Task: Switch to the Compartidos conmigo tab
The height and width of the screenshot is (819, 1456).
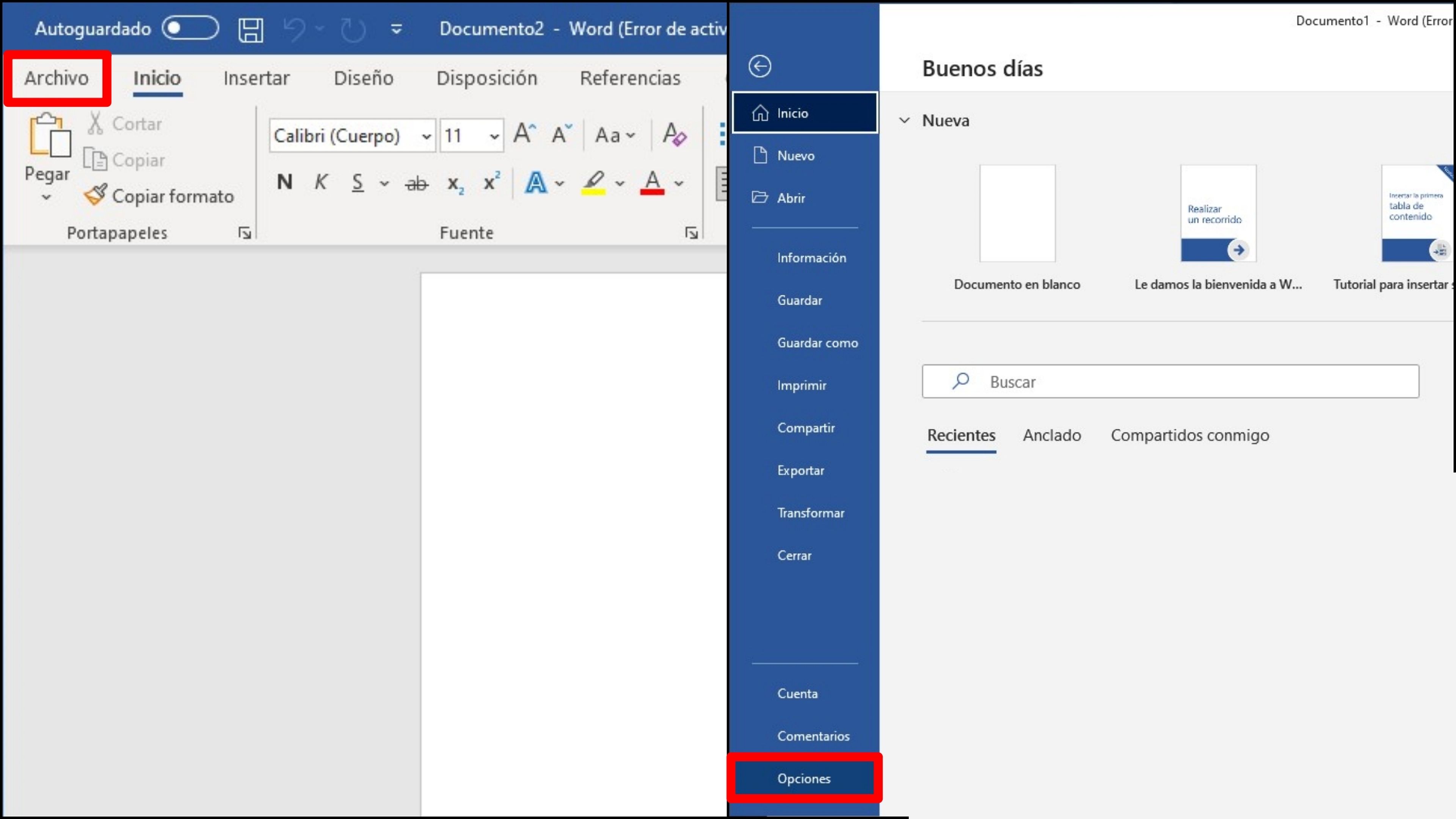Action: coord(1190,435)
